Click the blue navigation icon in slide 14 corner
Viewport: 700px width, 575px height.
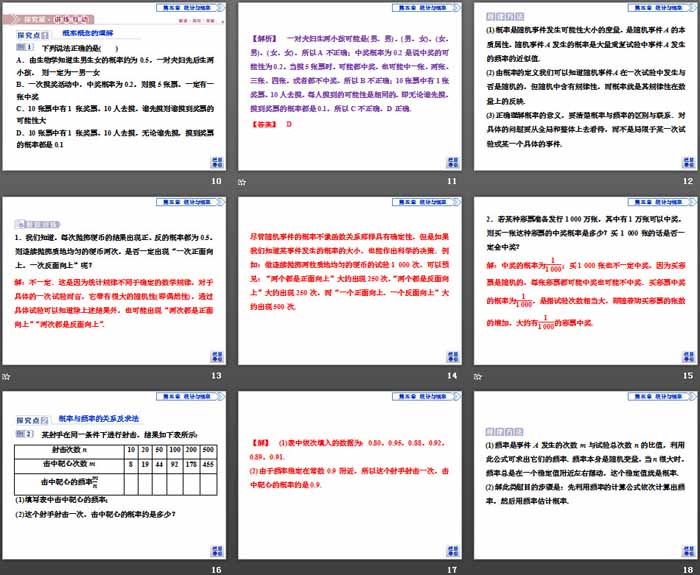pyautogui.click(x=453, y=357)
